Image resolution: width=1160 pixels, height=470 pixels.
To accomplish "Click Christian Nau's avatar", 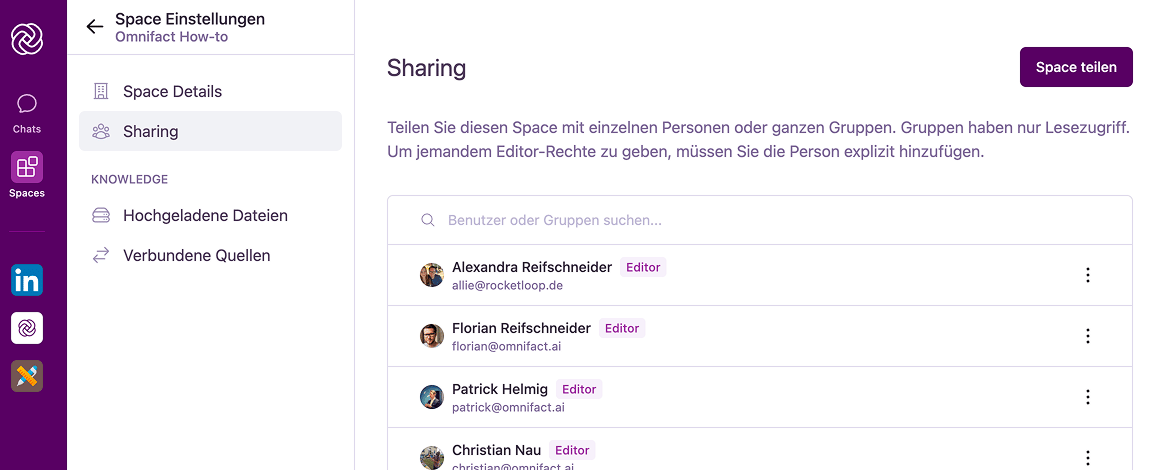I will click(x=432, y=457).
